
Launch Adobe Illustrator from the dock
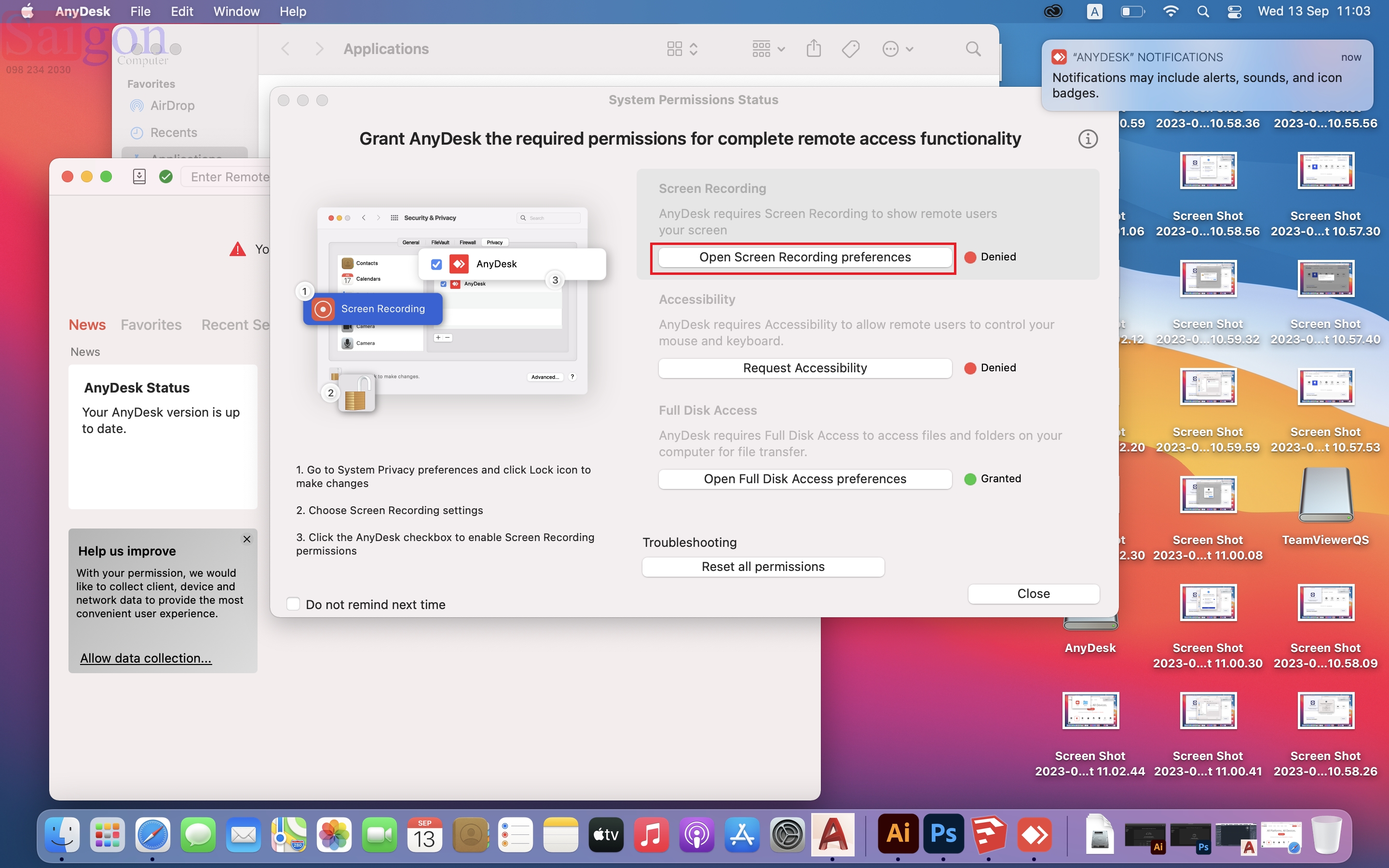coord(898,834)
